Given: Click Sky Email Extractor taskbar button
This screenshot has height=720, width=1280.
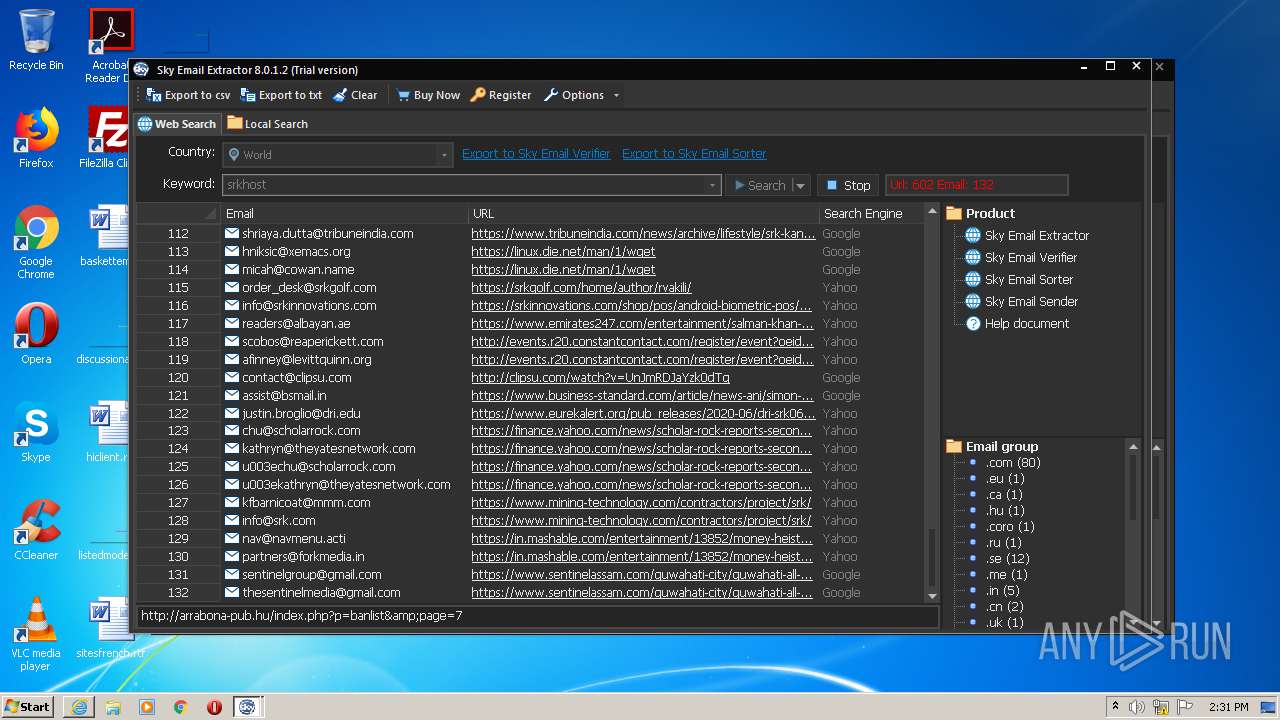Looking at the screenshot, I should 248,707.
